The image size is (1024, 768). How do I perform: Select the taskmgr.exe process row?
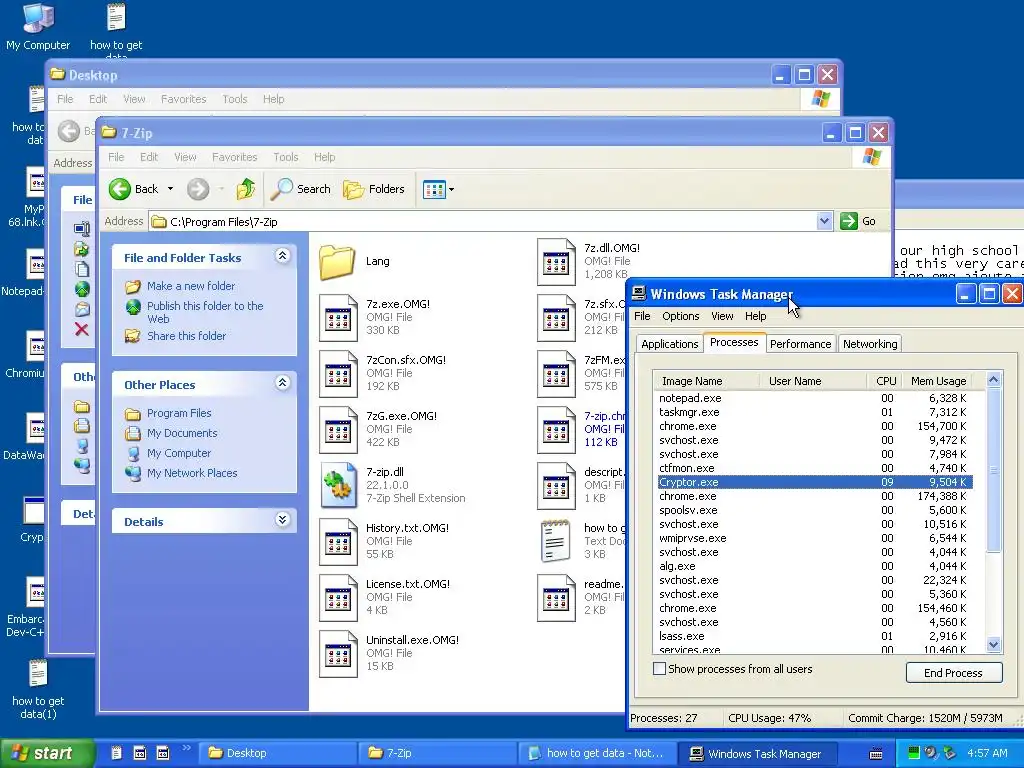click(815, 412)
